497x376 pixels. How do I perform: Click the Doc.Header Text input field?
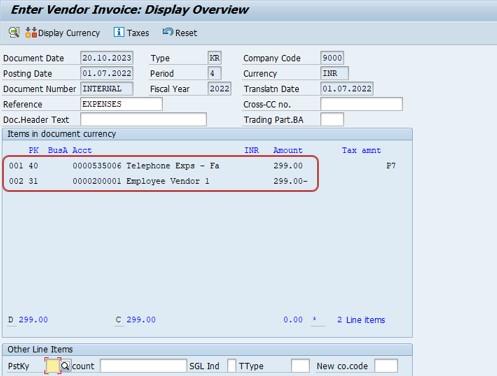pos(143,119)
